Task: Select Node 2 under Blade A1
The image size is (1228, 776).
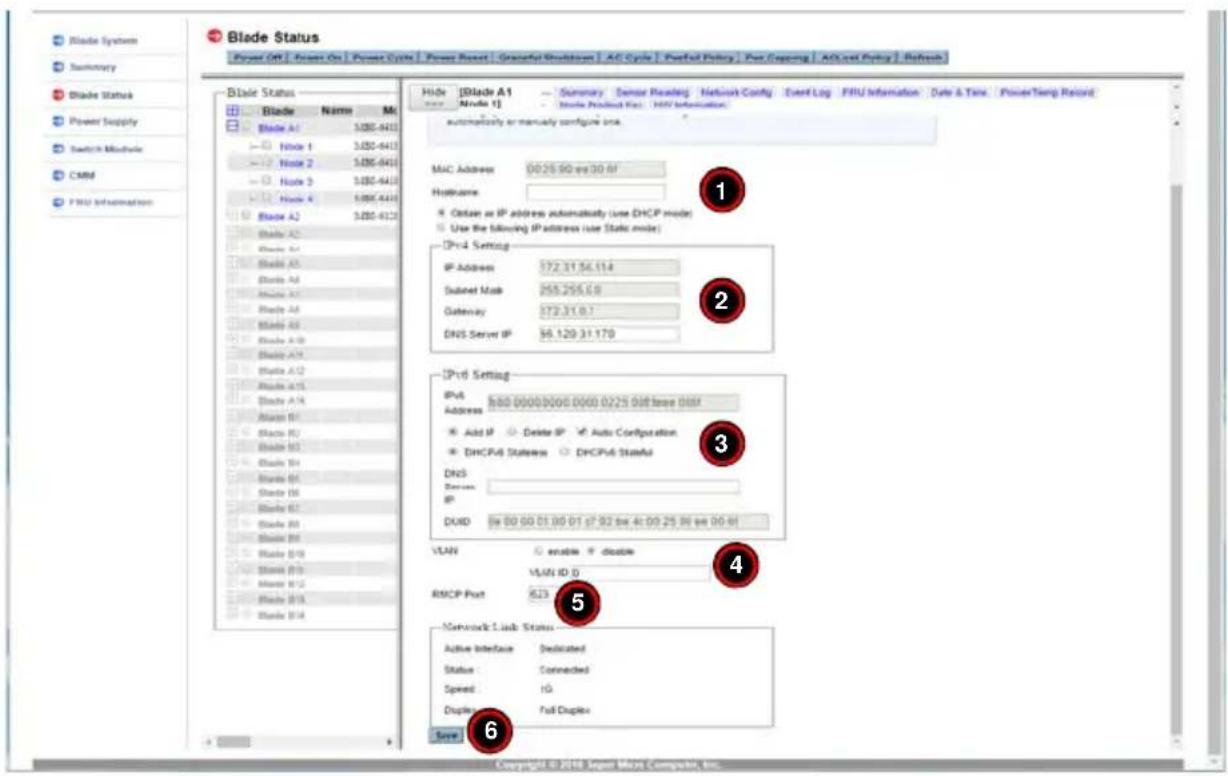Action: pyautogui.click(x=296, y=163)
